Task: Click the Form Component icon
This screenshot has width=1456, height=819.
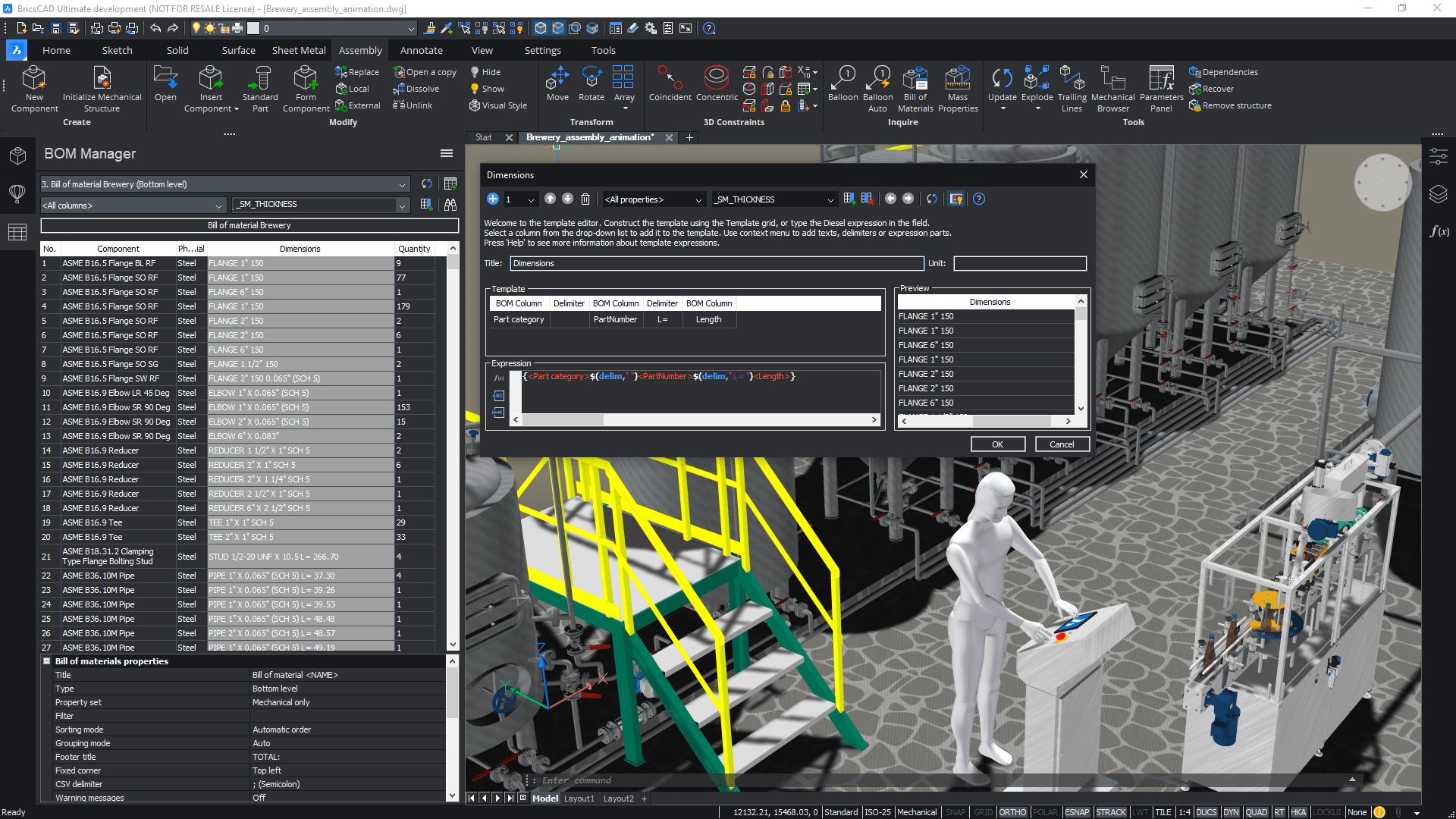Action: (306, 78)
